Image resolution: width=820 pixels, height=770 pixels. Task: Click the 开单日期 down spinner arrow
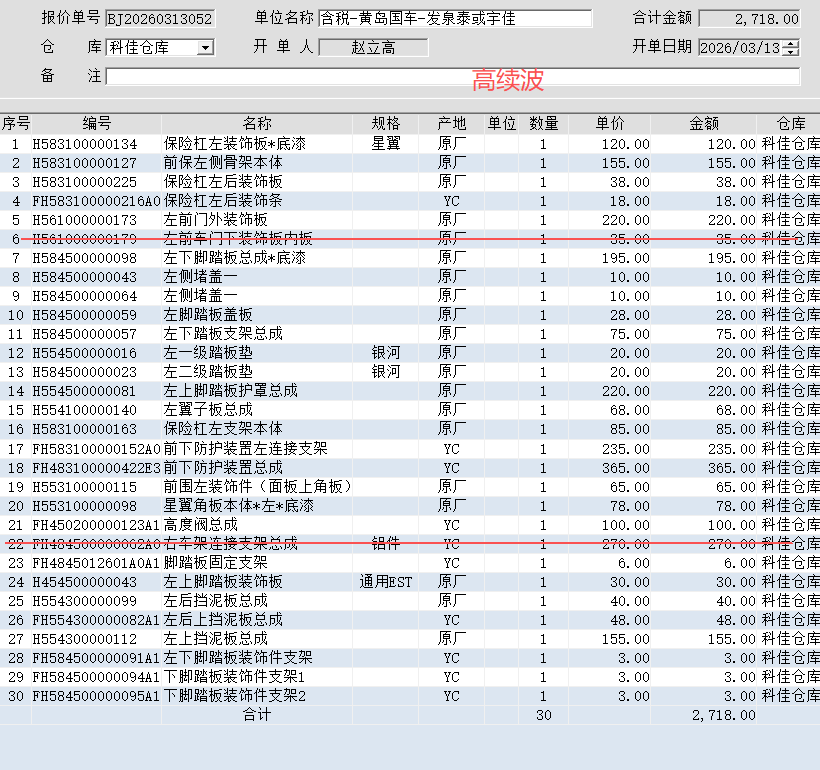(x=792, y=52)
